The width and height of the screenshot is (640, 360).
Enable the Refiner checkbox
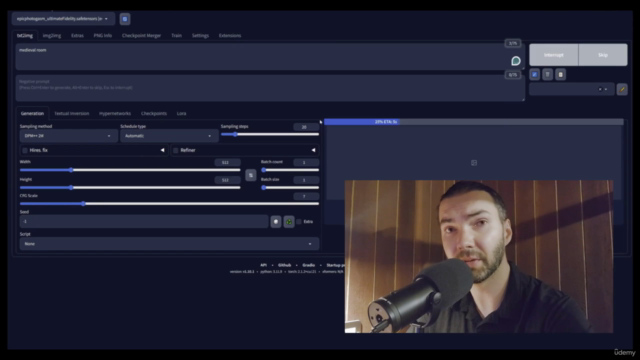[x=176, y=150]
